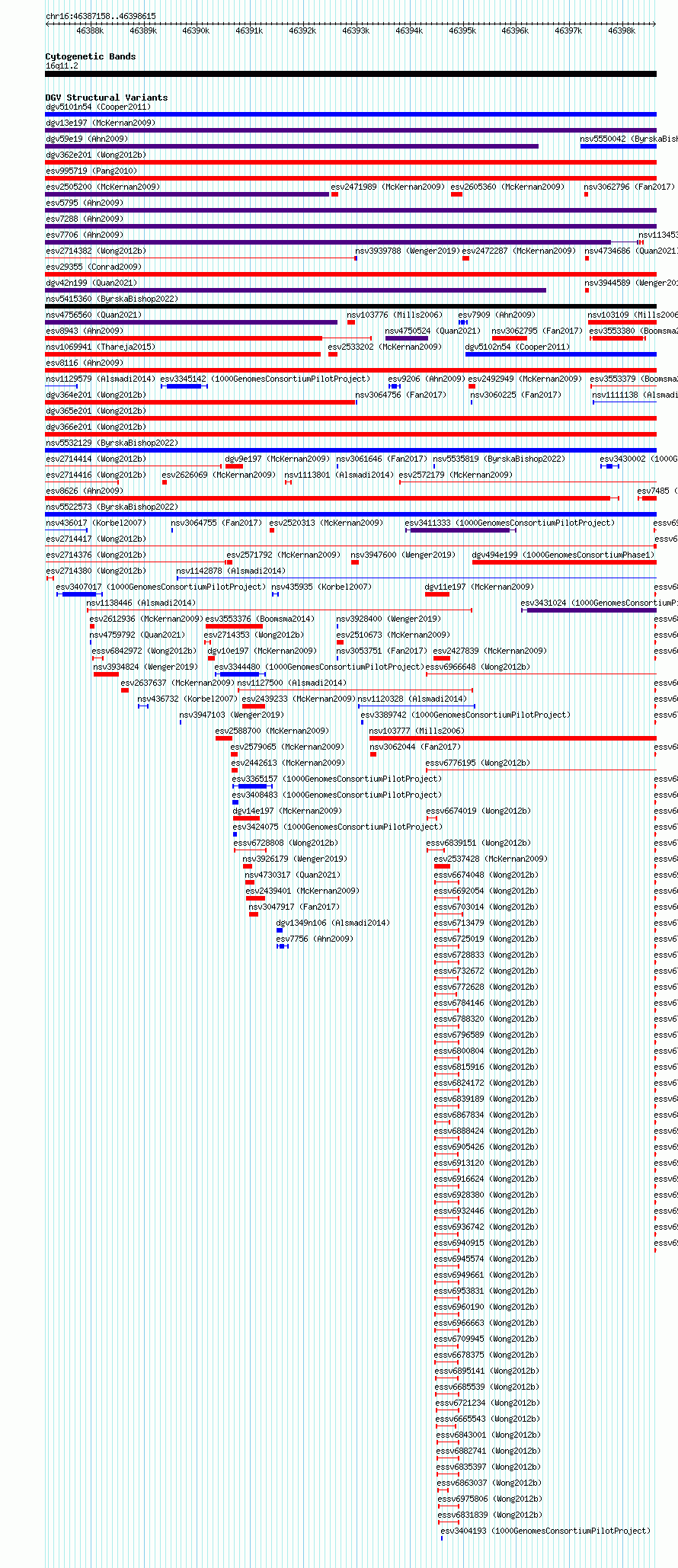
Task: Open nsv5415360 (ByrskaBishop2022) entry
Action: tap(112, 299)
